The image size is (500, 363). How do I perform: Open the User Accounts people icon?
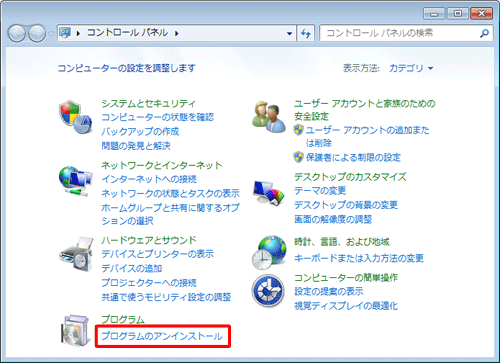269,117
